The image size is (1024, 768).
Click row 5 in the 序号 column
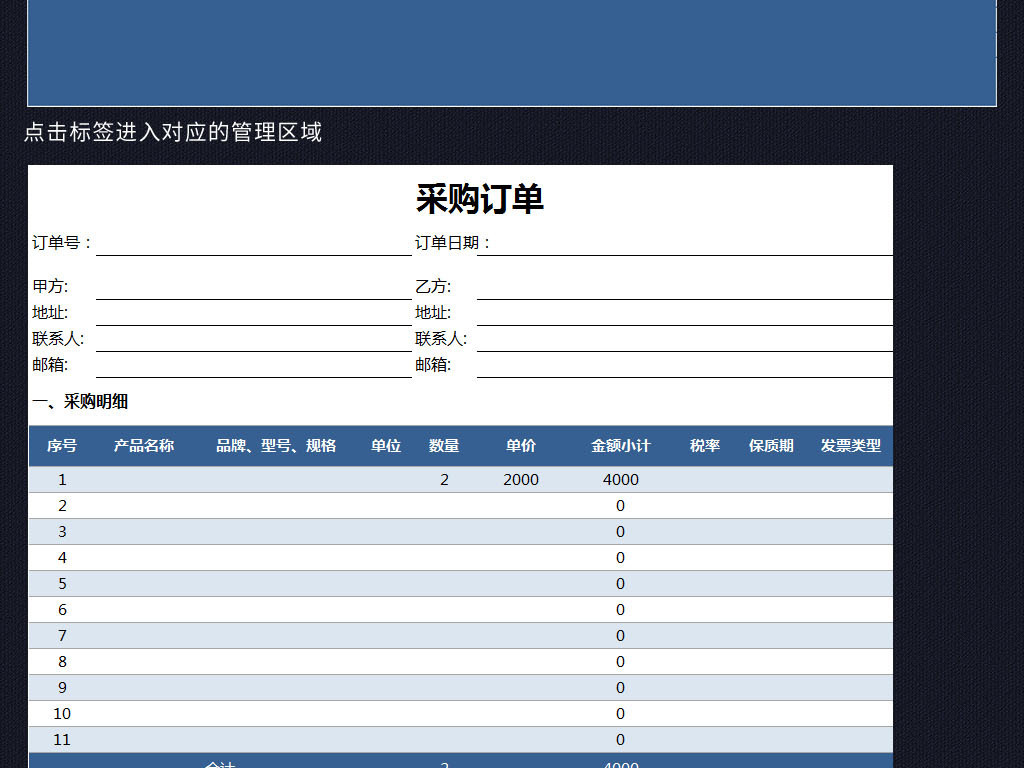click(x=62, y=583)
